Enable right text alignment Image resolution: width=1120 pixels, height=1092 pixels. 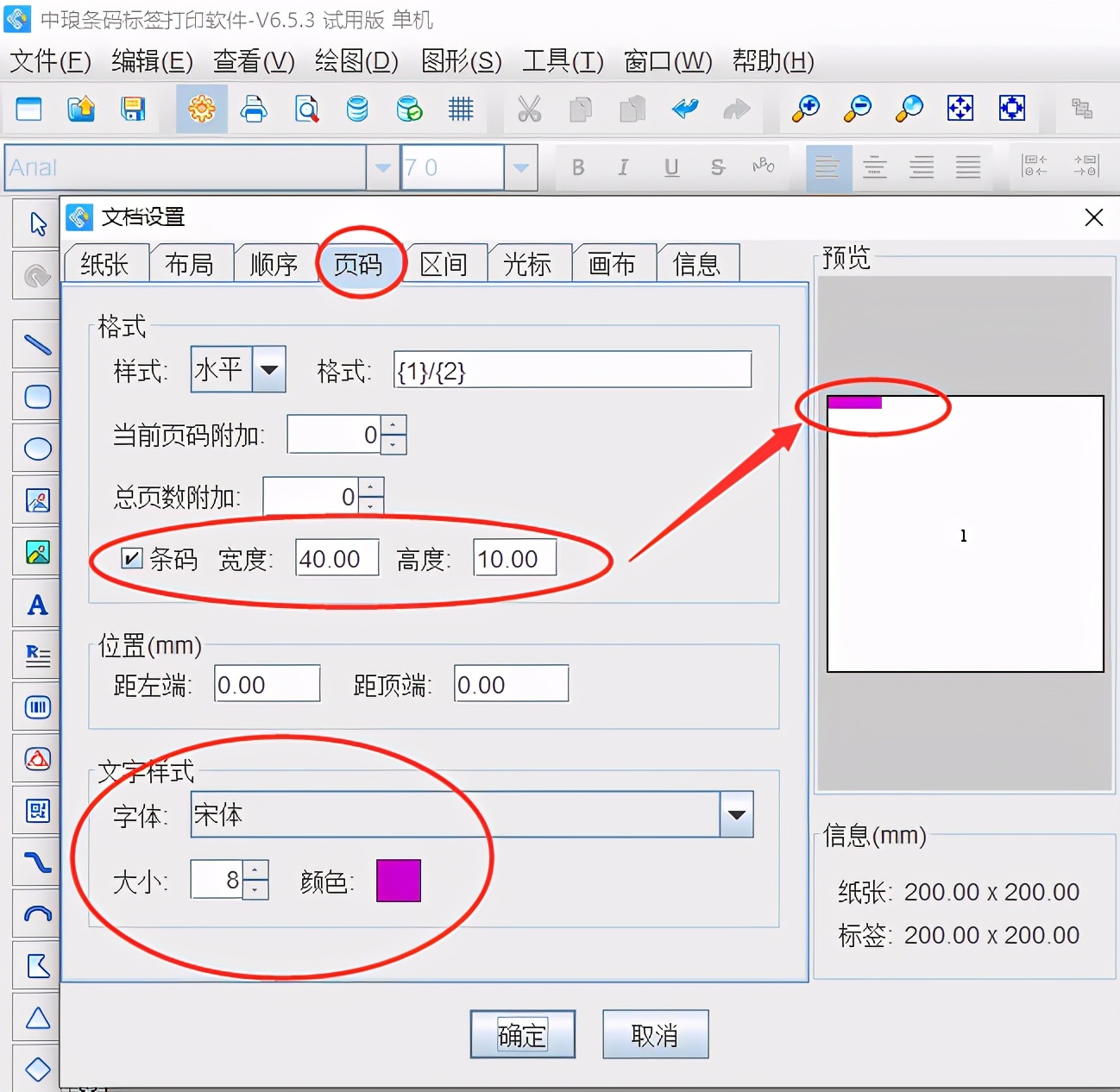(922, 167)
